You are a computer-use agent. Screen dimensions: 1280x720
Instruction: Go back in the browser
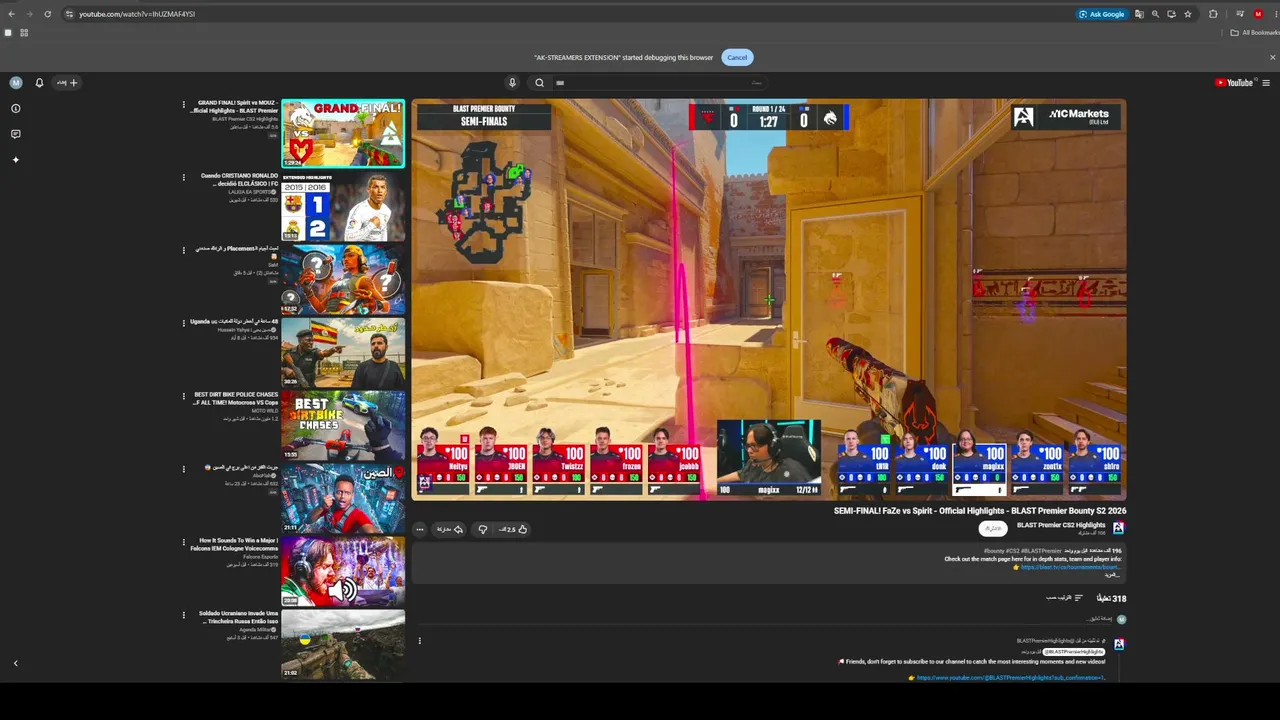(x=11, y=14)
